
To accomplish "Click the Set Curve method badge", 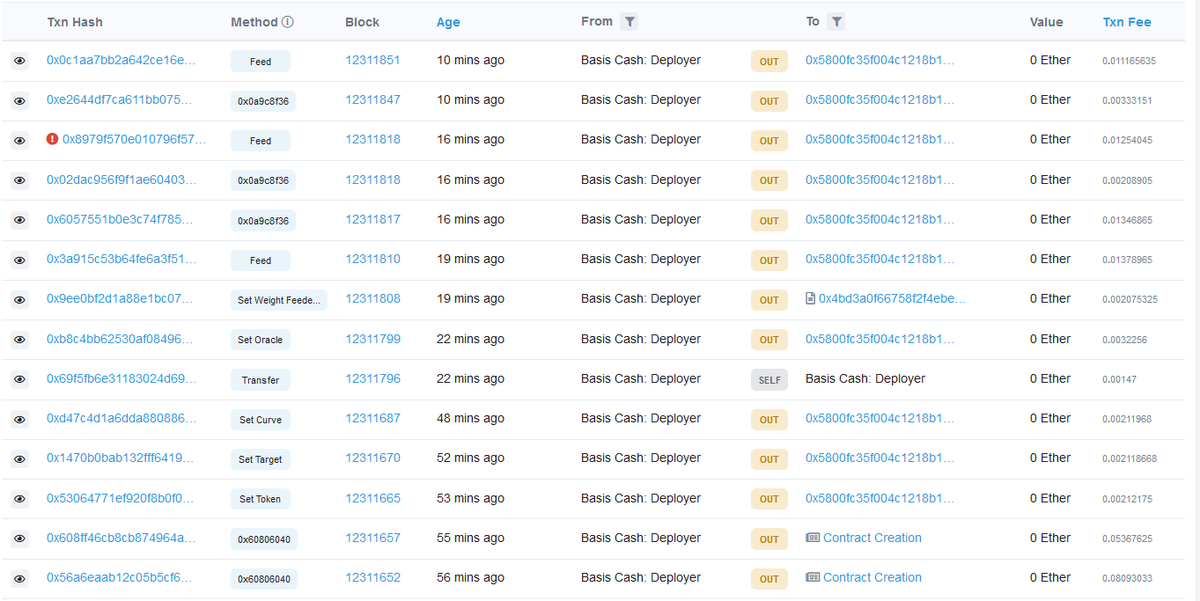I will pyautogui.click(x=260, y=420).
